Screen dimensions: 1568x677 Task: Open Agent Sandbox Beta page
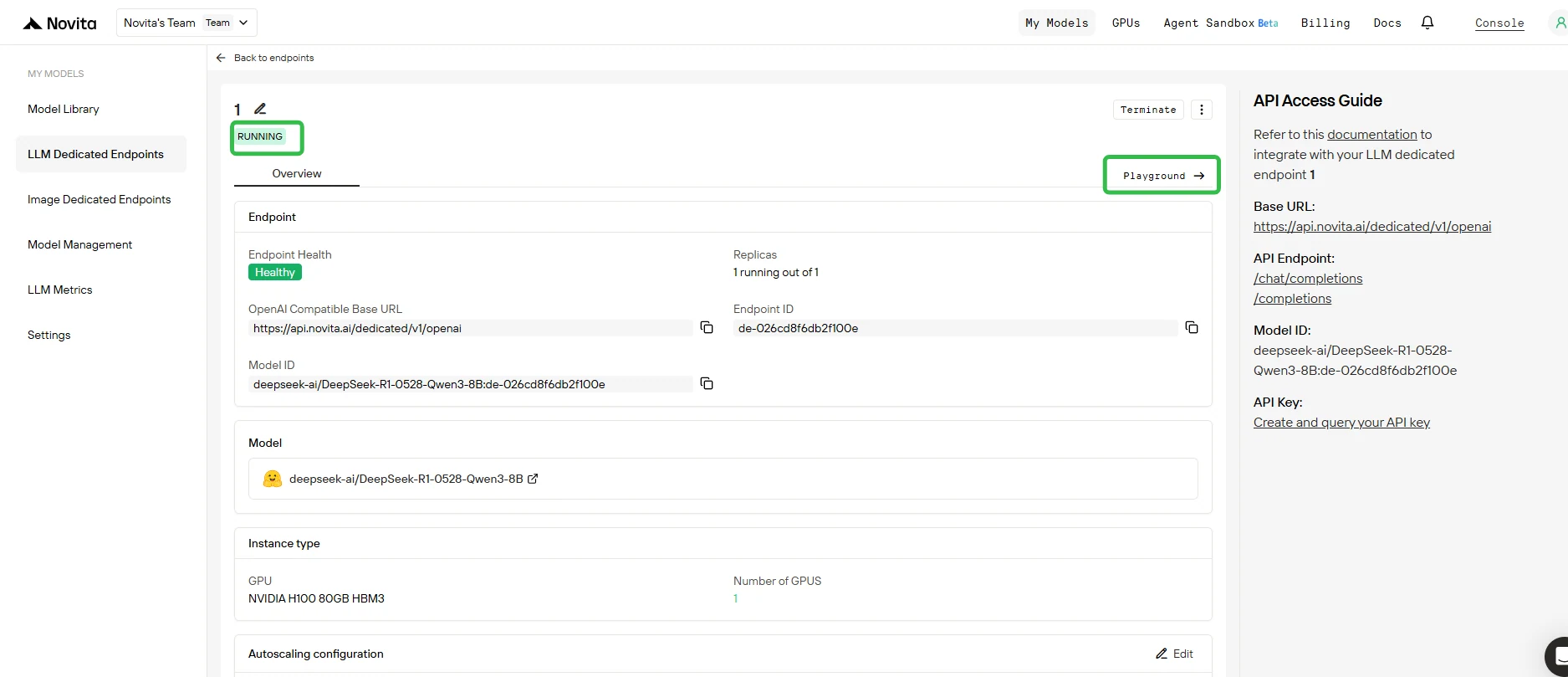[x=1220, y=23]
